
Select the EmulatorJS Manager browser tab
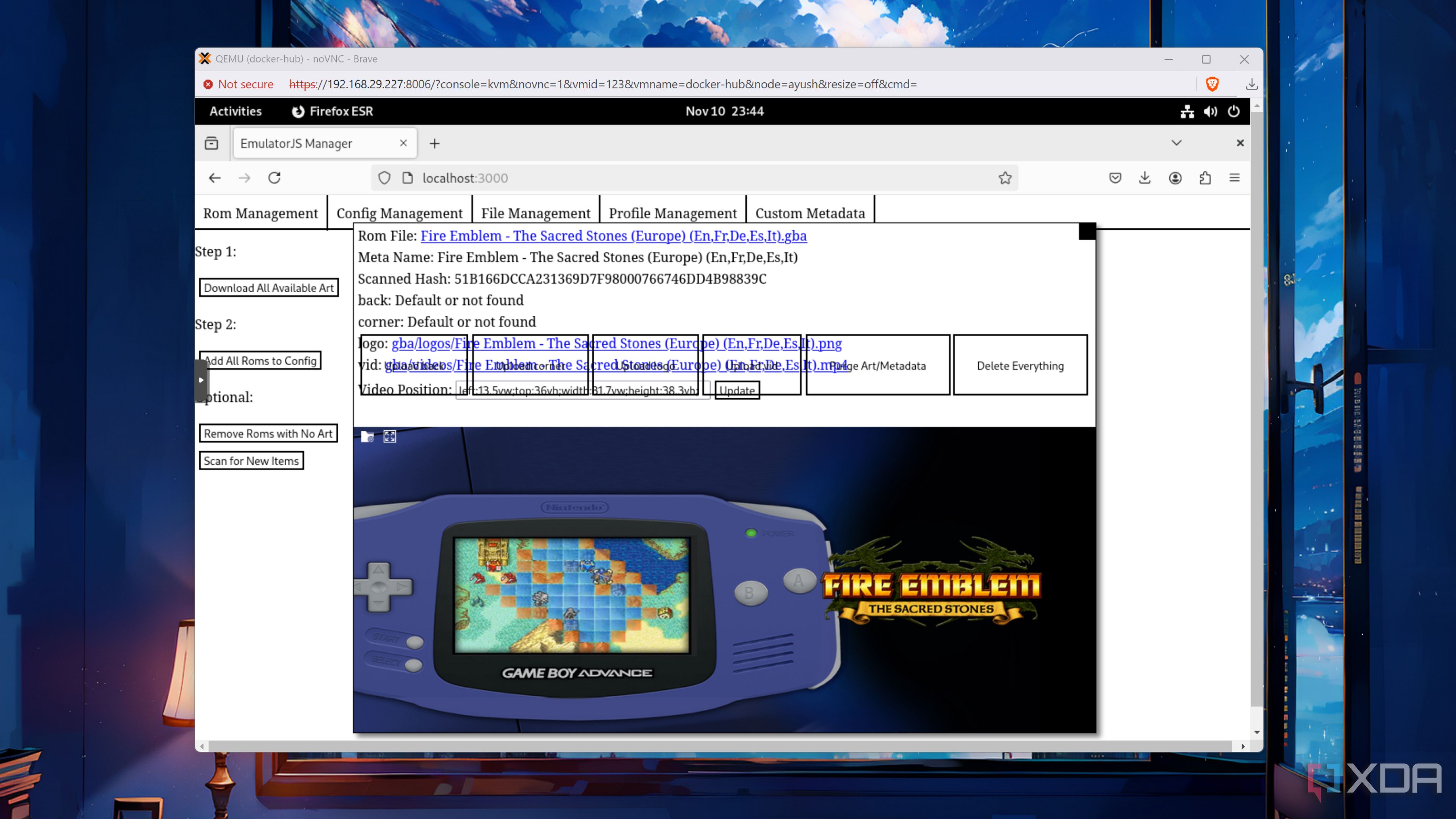pos(325,143)
